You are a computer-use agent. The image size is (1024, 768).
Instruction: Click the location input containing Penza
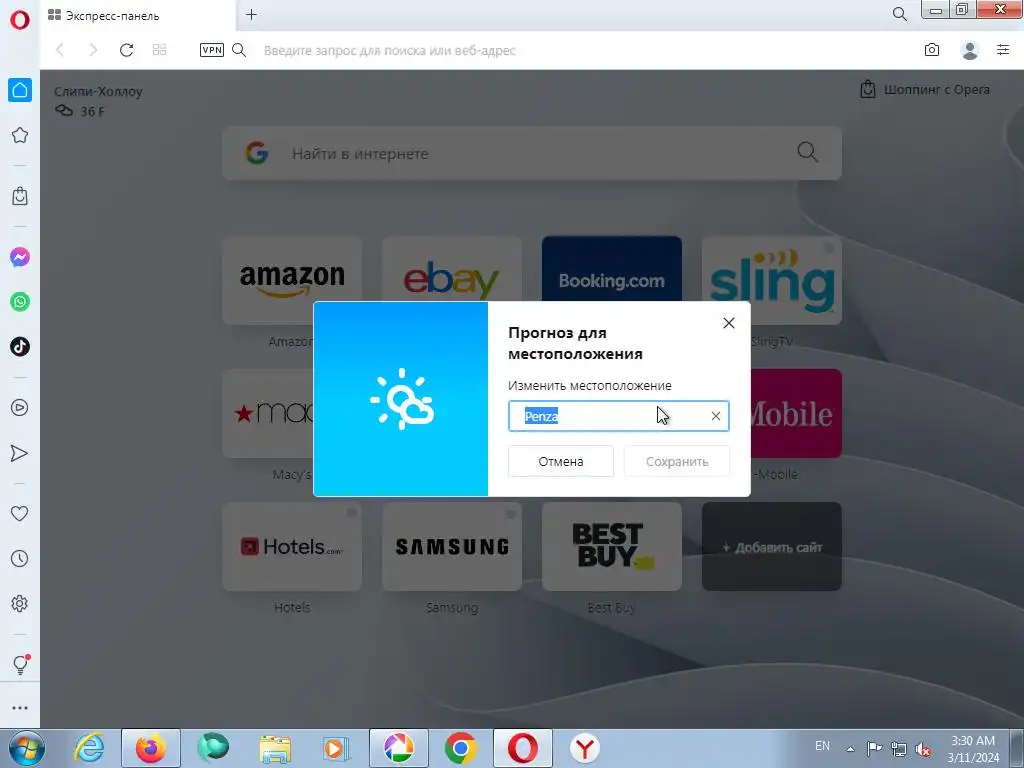point(618,416)
